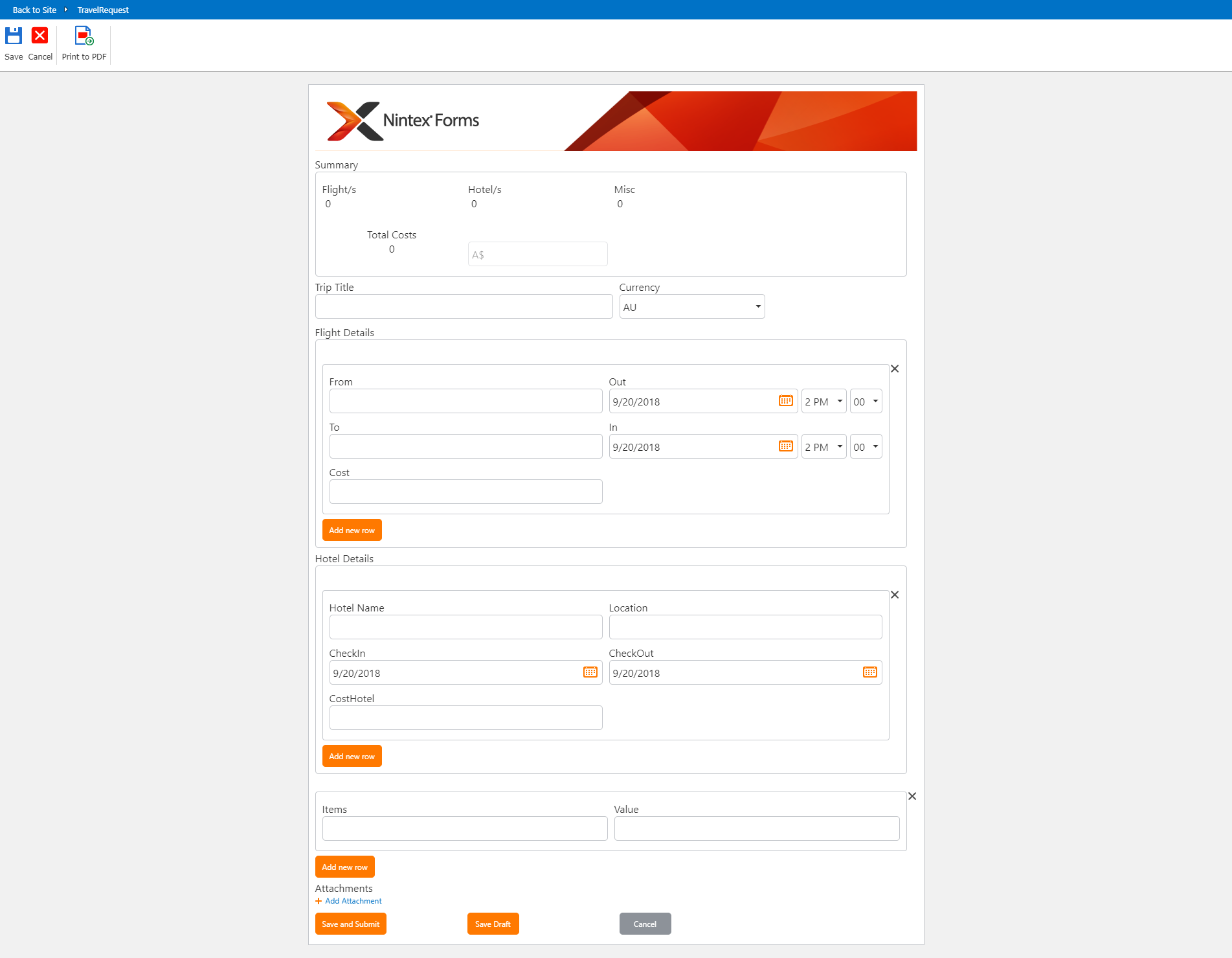Remove the Items and Value row
The image size is (1232, 958).
click(912, 796)
